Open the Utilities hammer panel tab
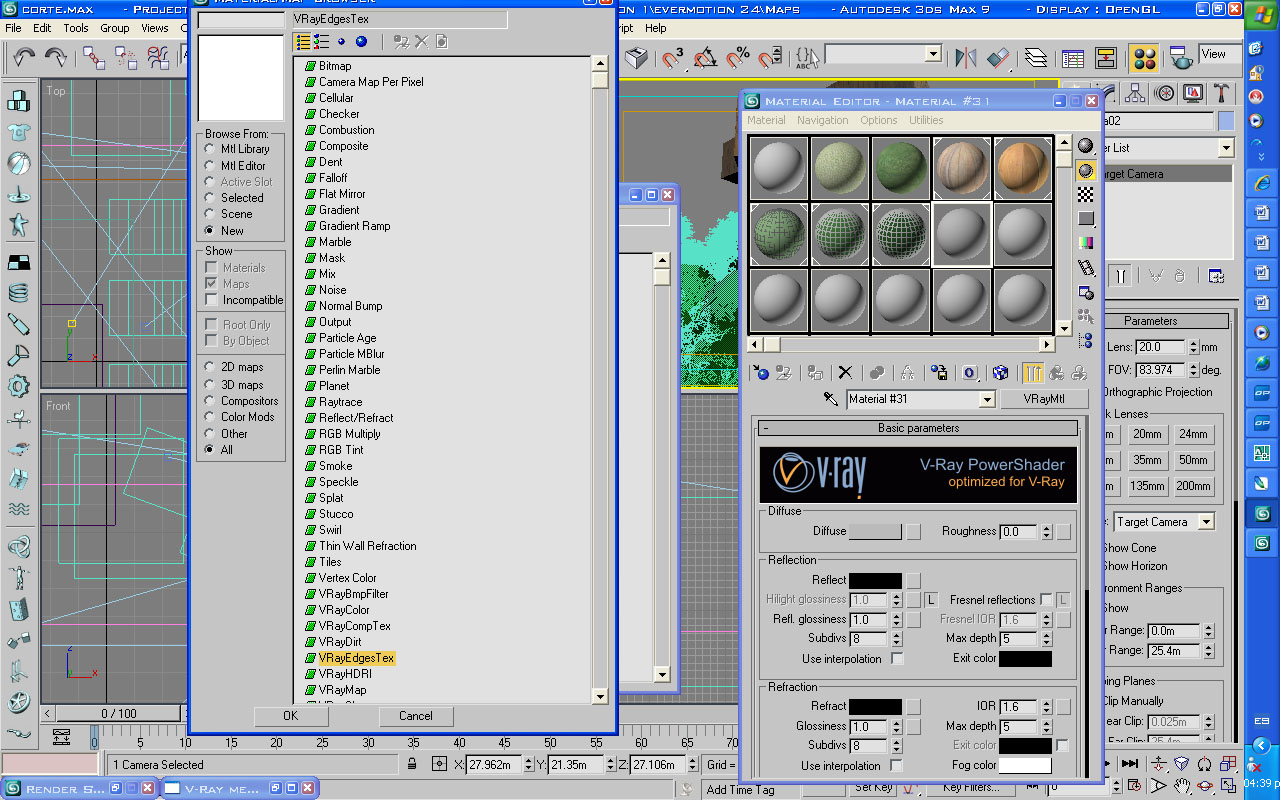 click(x=1221, y=93)
